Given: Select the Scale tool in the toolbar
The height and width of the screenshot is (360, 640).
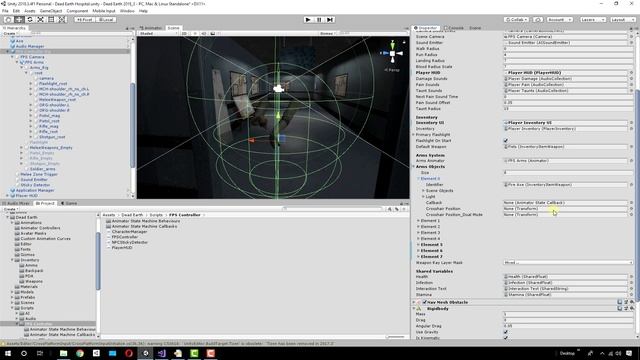Looking at the screenshot, I should [40, 20].
